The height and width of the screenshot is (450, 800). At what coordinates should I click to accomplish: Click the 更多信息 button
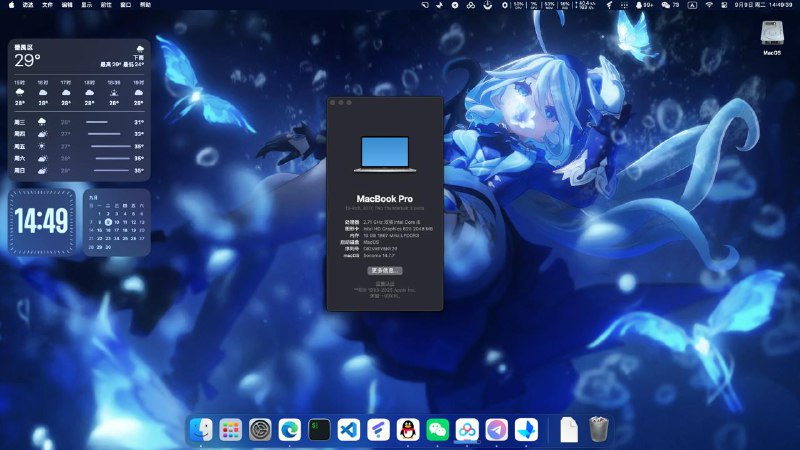tap(384, 270)
